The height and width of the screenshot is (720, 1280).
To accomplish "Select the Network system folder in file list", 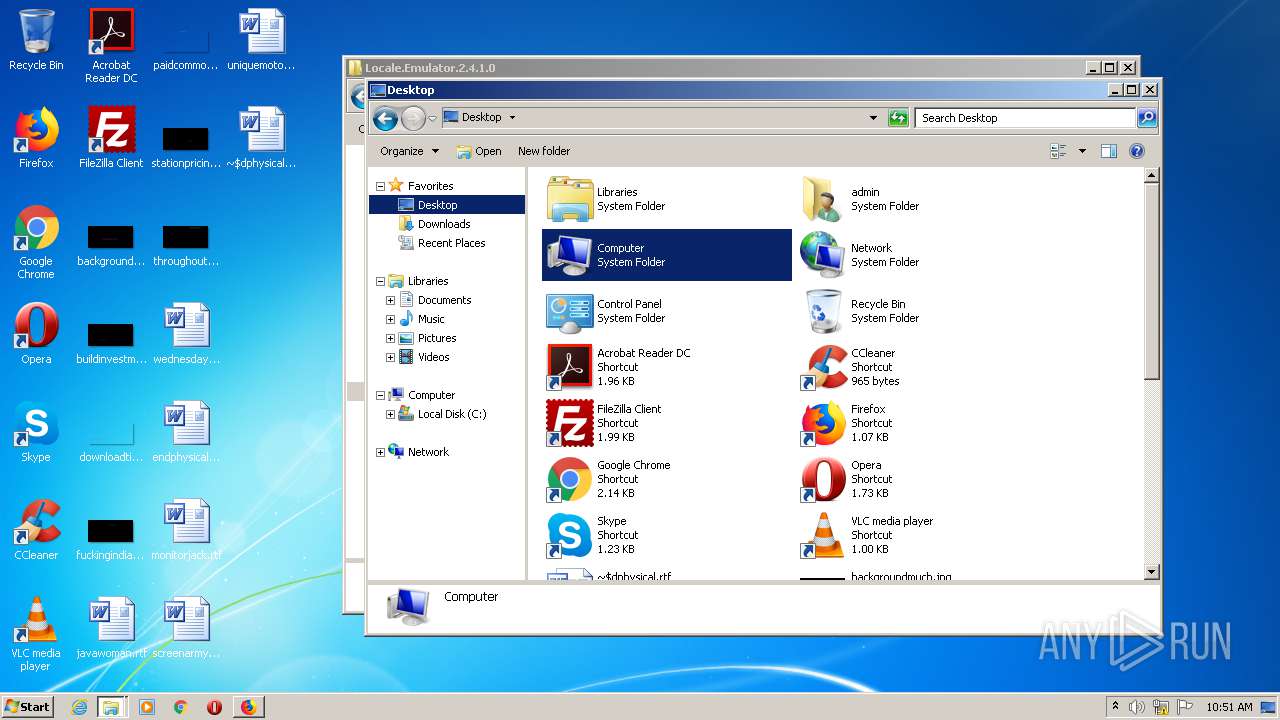I will [x=823, y=255].
